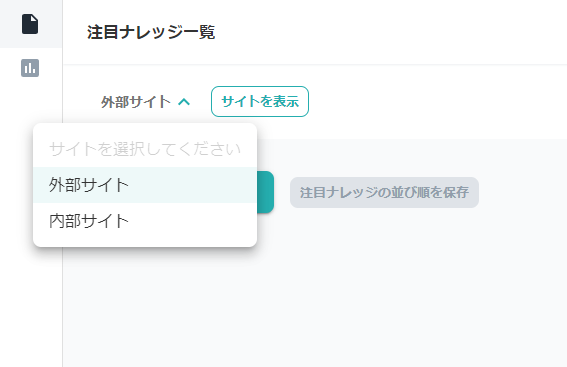Screen dimensions: 567x367
Task: Pick the highlighted 外部サイト menu entry
Action: 145,185
